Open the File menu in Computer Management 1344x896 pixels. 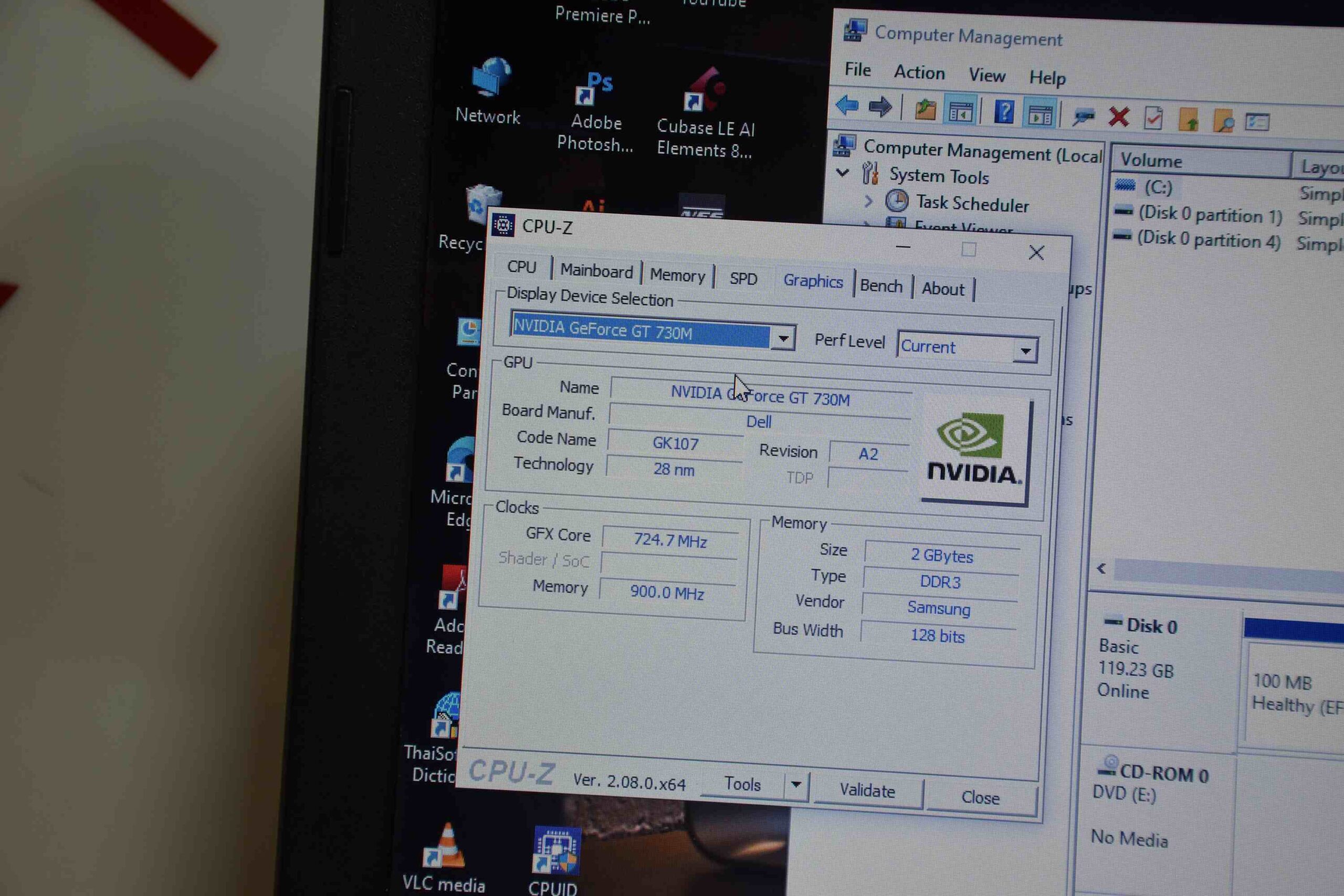858,70
